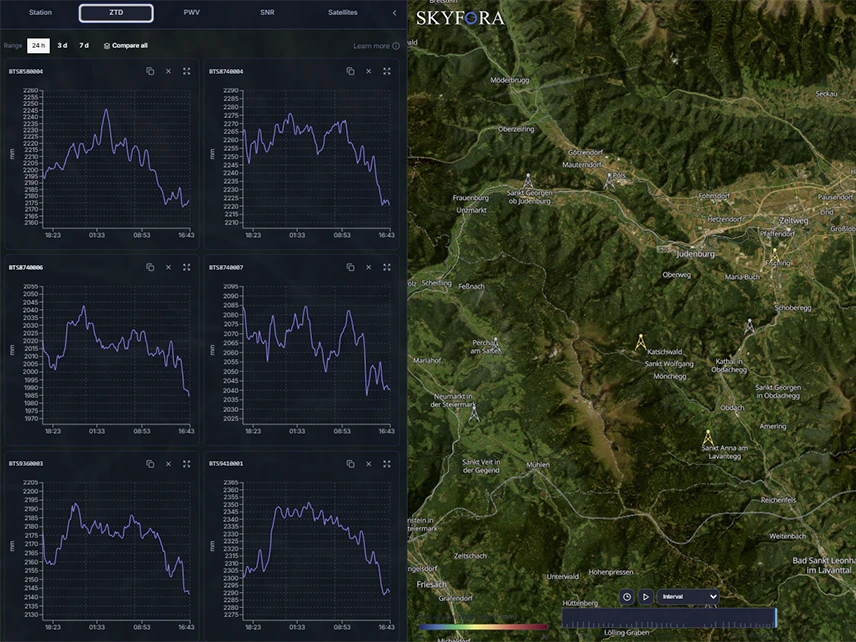Copy the BTS8740007 chart

click(x=350, y=267)
